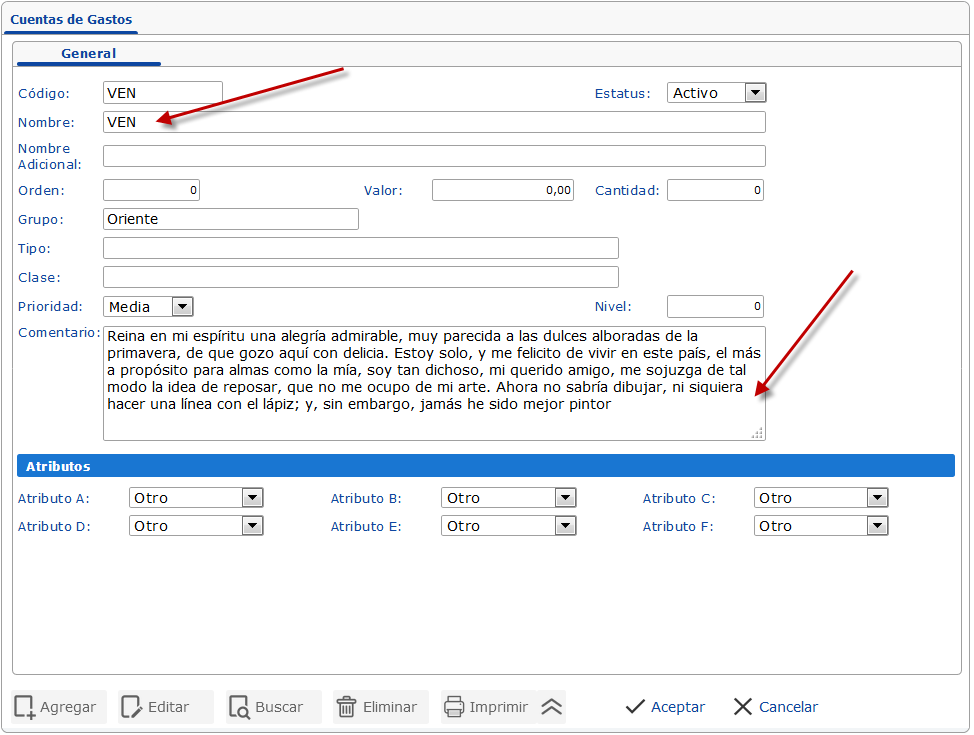Click the Editar pencil icon

132,707
